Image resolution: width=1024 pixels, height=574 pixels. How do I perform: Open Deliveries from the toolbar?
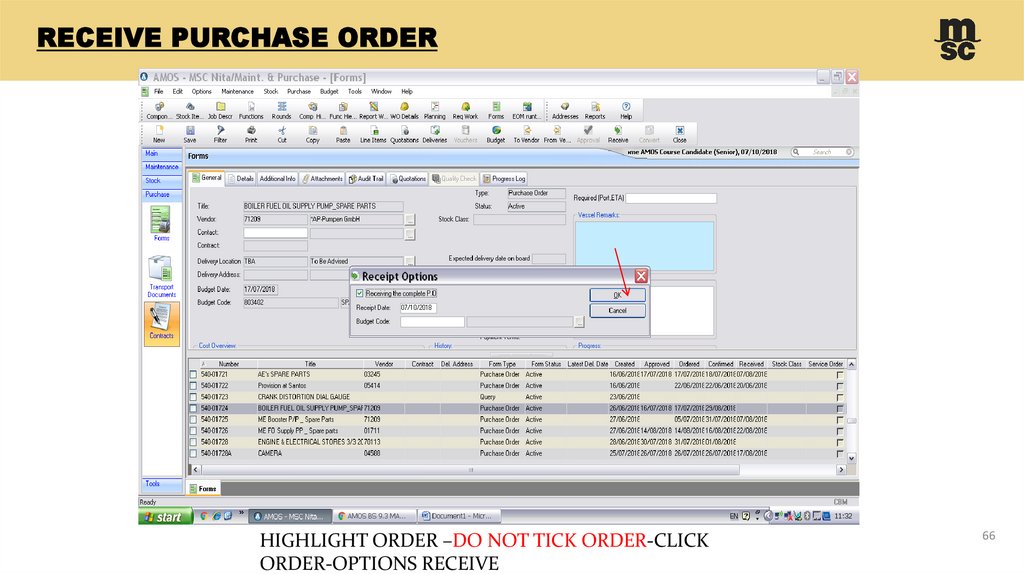pos(434,134)
